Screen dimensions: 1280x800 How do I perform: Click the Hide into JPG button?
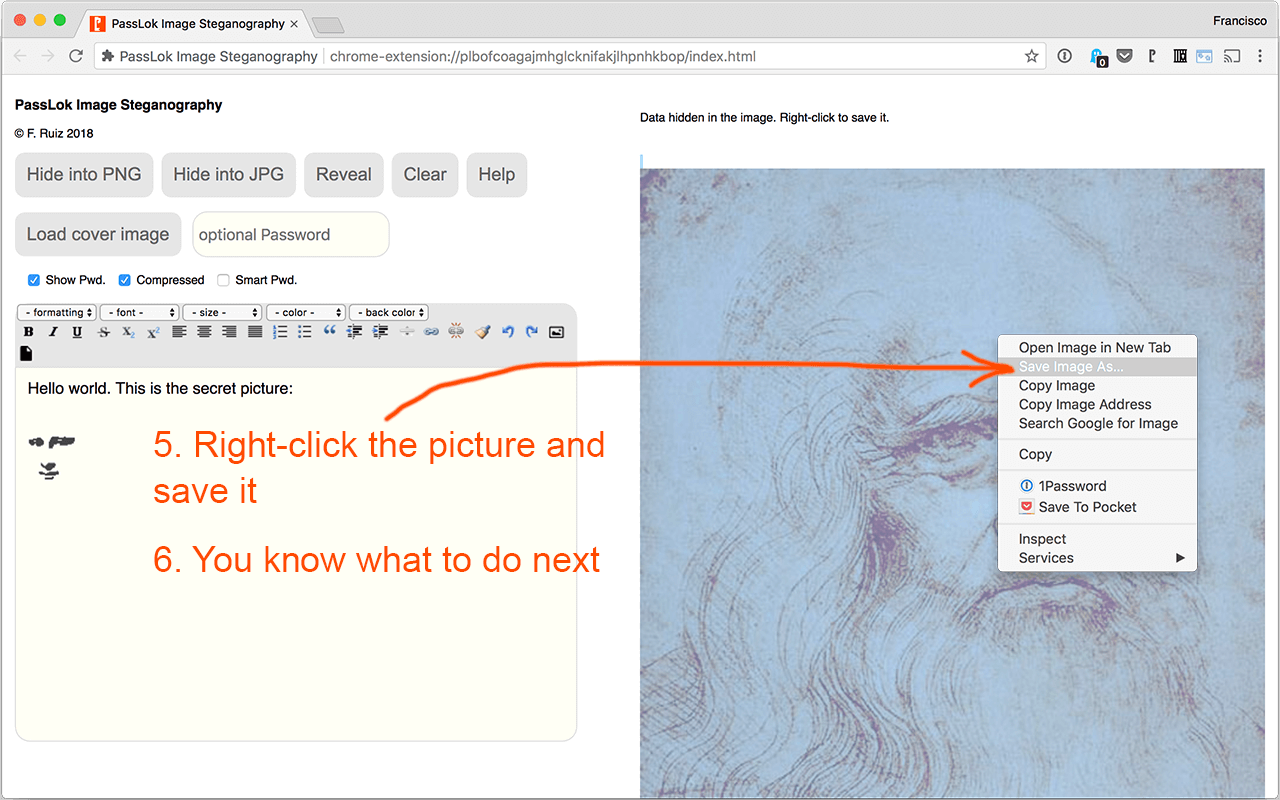pyautogui.click(x=229, y=175)
